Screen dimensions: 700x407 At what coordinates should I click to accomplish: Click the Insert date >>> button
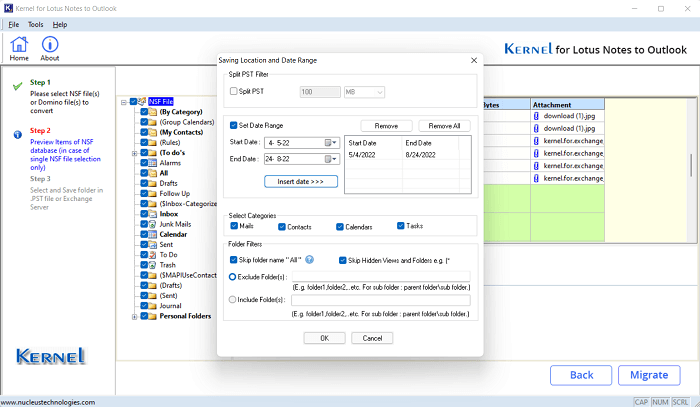point(300,182)
